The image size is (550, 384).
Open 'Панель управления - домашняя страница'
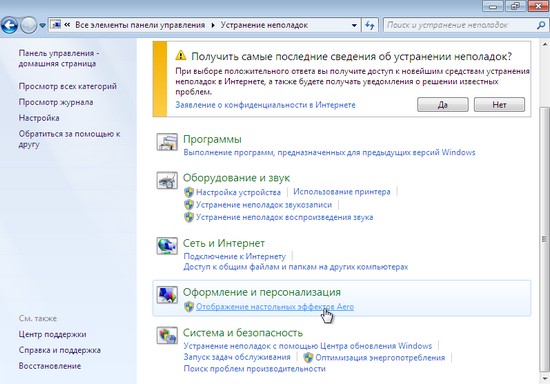[x=59, y=59]
